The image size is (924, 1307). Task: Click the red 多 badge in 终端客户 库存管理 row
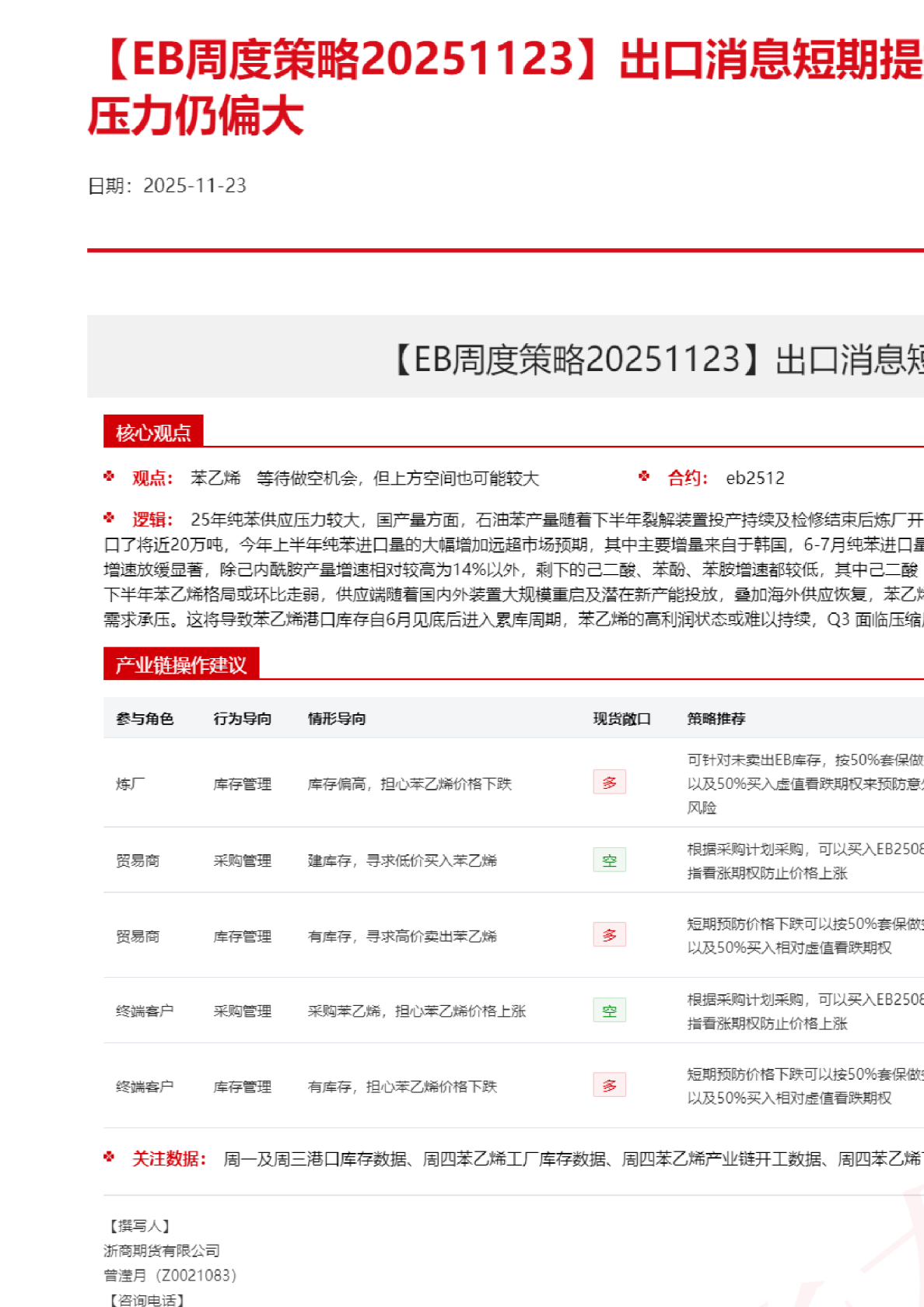[x=609, y=1085]
